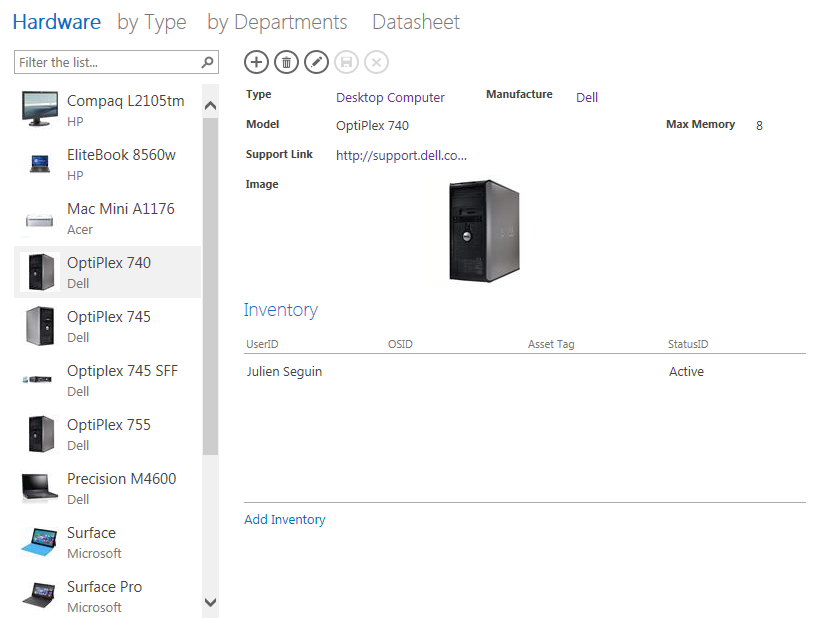This screenshot has height=618, width=823.
Task: Click the floppy disk save icon
Action: (346, 62)
